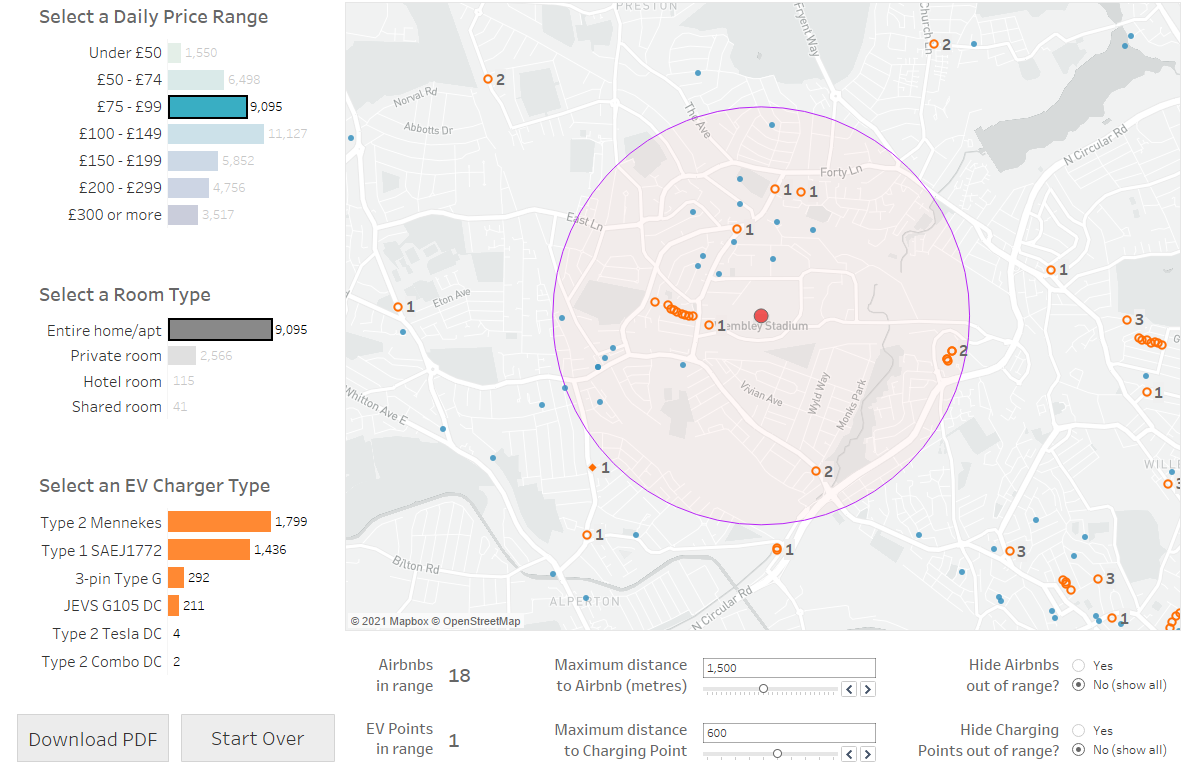This screenshot has width=1183, height=779.
Task: Click the Airbnb distance slider's right arrow
Action: pos(867,689)
